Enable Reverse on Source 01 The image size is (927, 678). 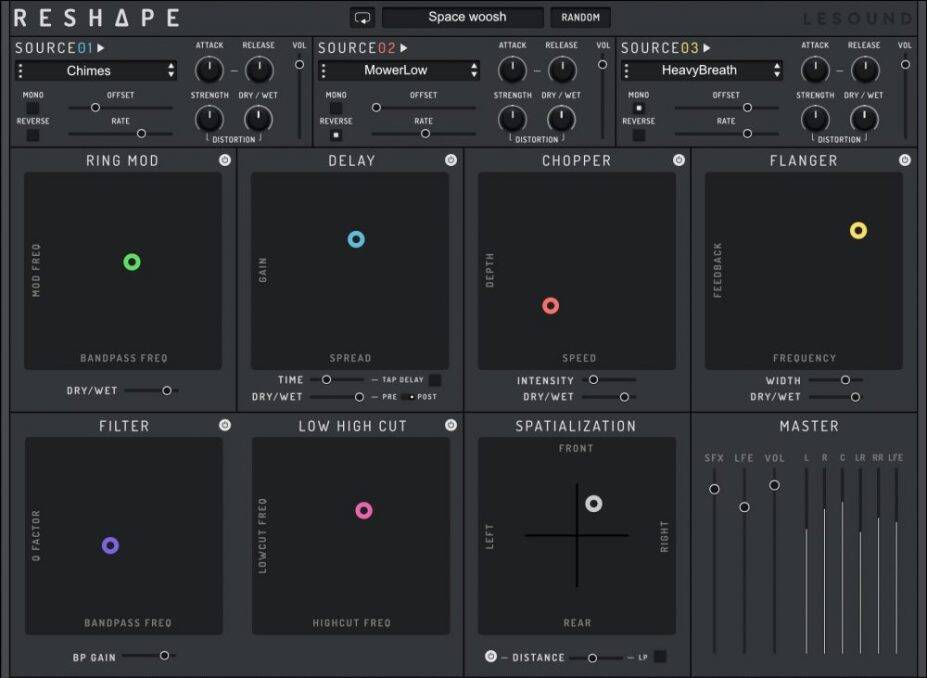click(x=33, y=135)
